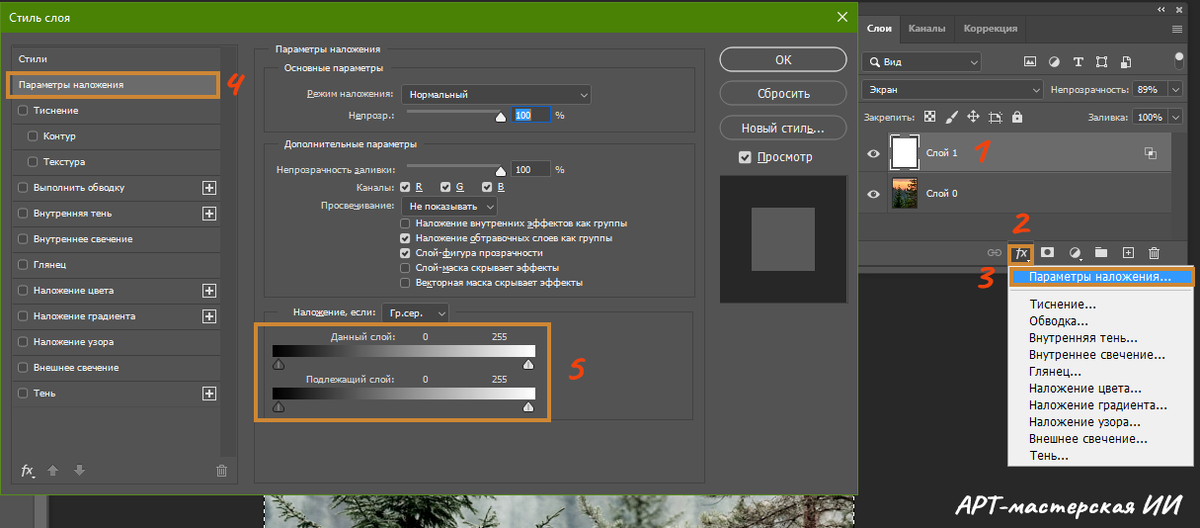Add another Внутренняя тень effect plus icon
The height and width of the screenshot is (528, 1200).
(209, 213)
